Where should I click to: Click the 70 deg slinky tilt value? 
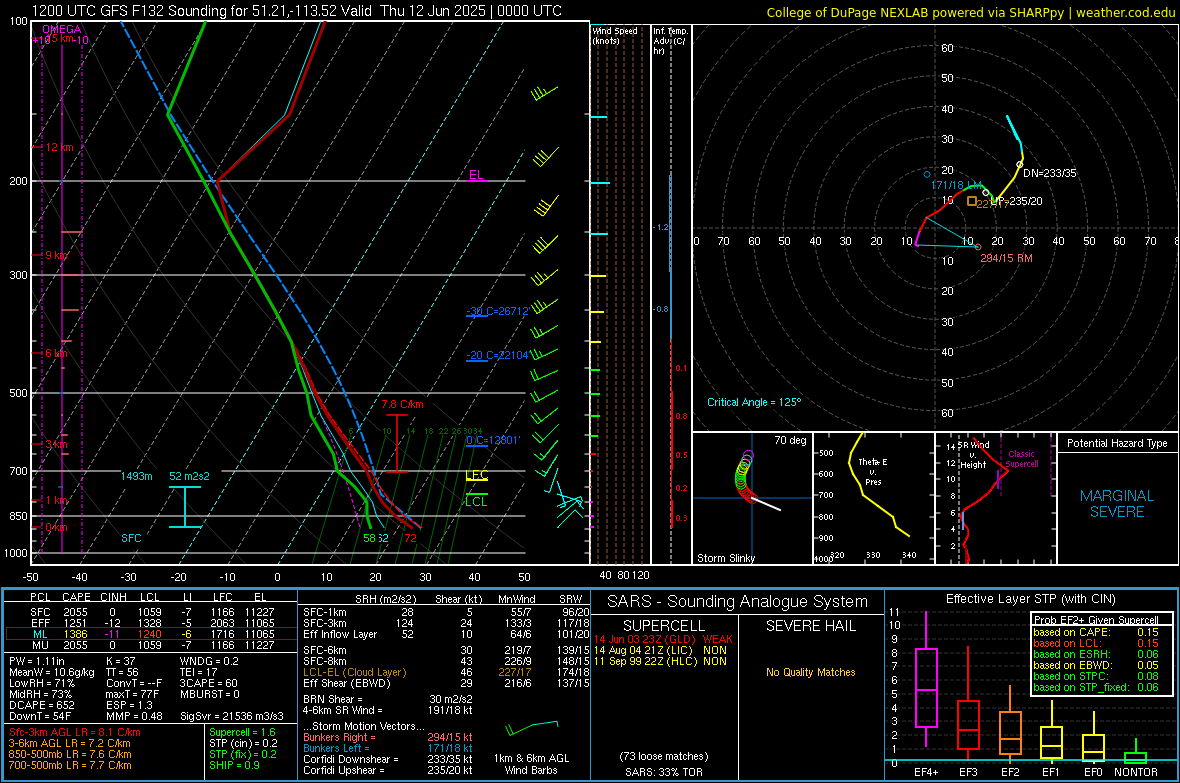point(790,440)
